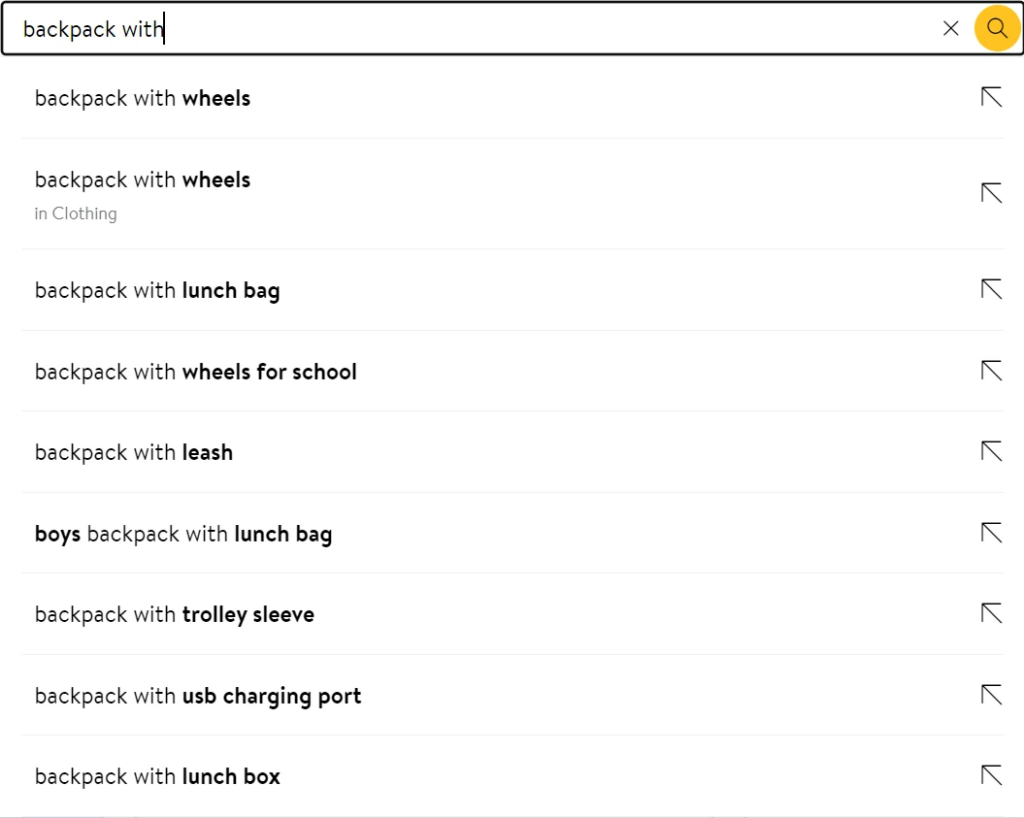Open 'backpack with usb charging port' results
Image resolution: width=1024 pixels, height=818 pixels.
(x=197, y=695)
